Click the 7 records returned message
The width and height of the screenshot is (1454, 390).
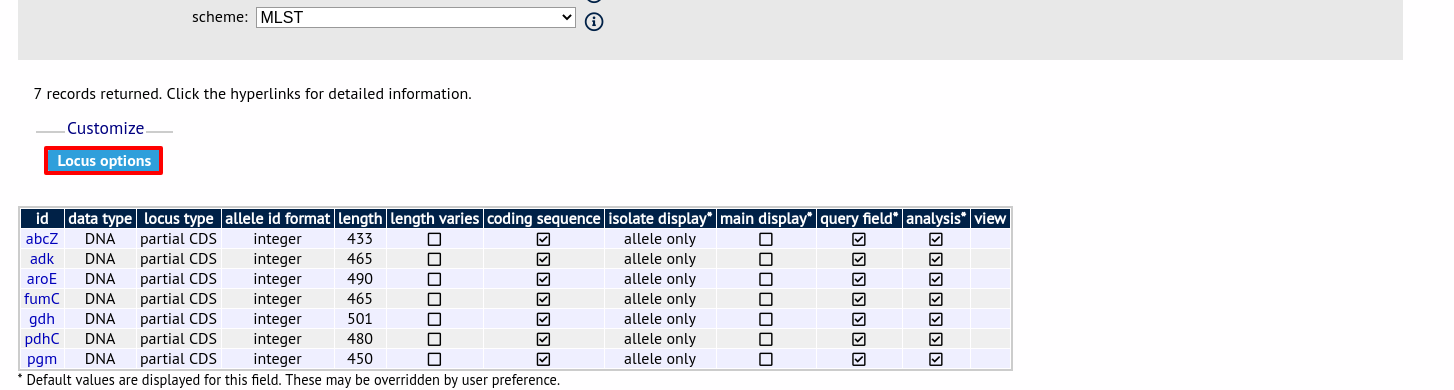point(252,94)
